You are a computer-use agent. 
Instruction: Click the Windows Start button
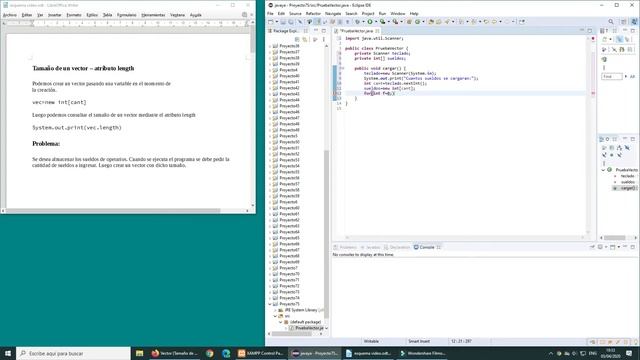point(8,353)
